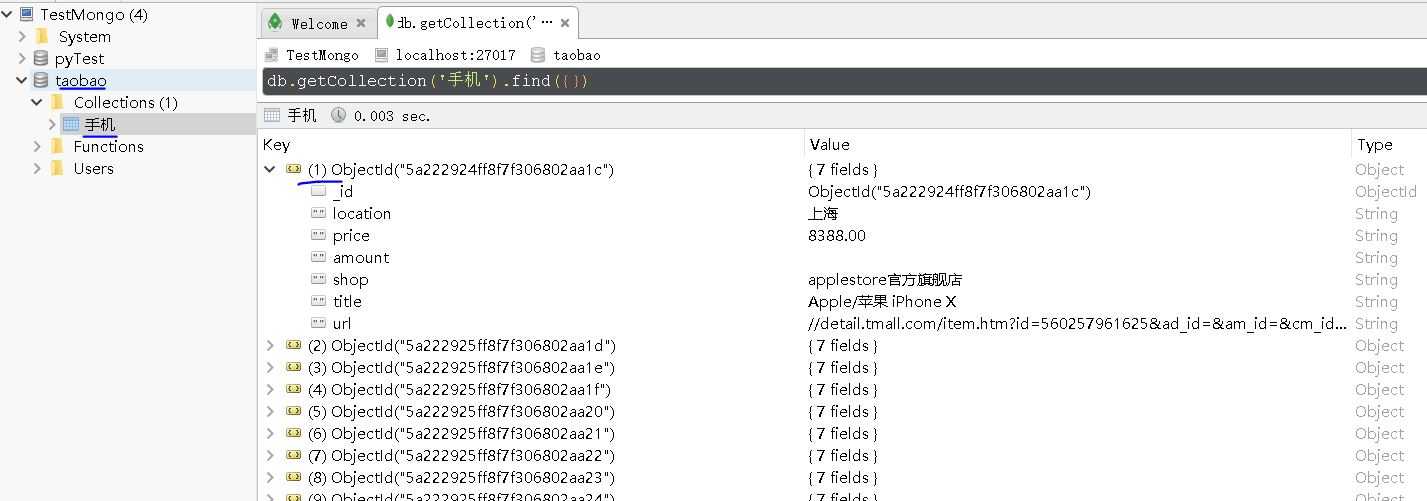This screenshot has height=501, width=1427.
Task: Click the title field string icon
Action: pyautogui.click(x=318, y=301)
